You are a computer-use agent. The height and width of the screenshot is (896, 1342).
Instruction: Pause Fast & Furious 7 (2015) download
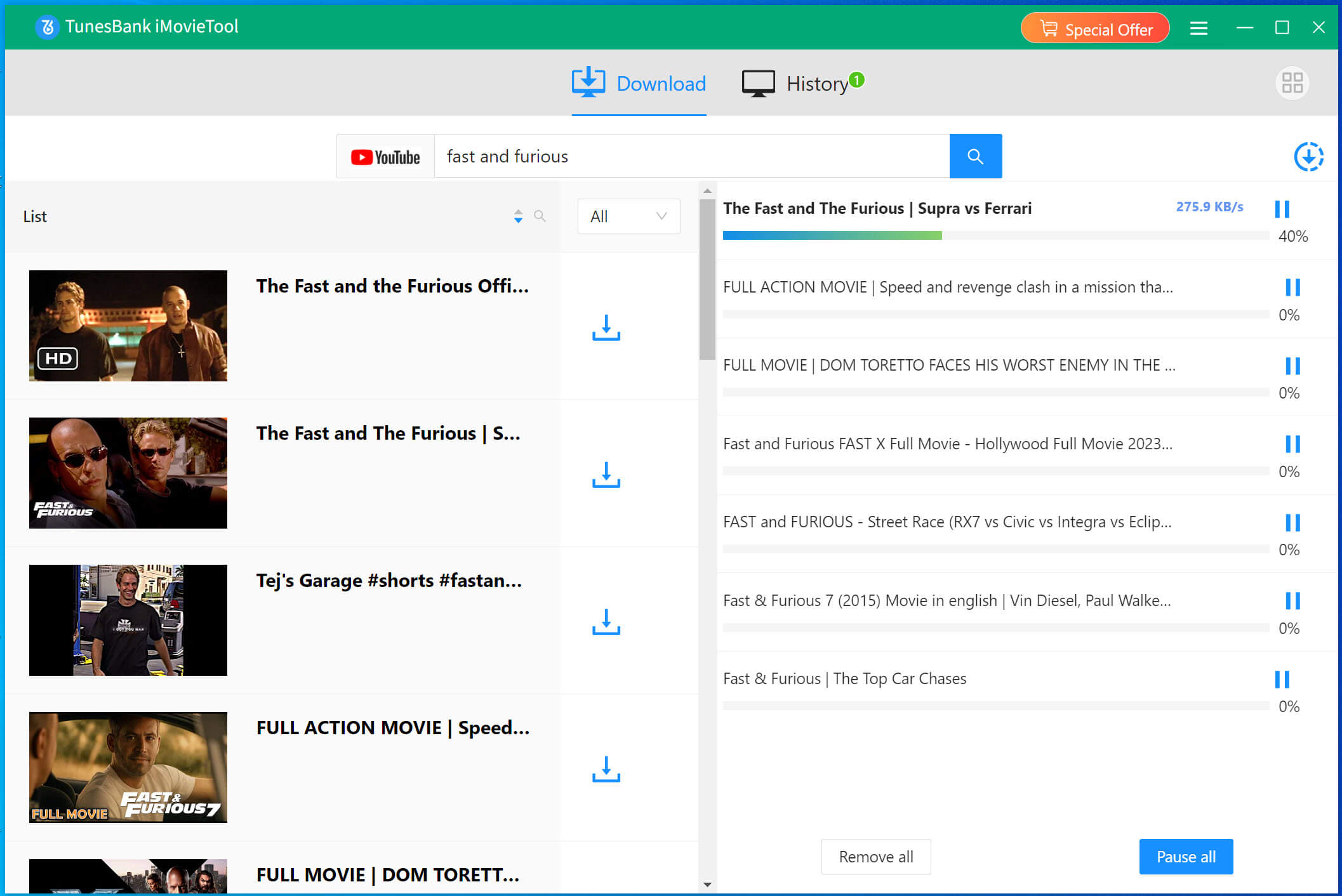(1292, 600)
